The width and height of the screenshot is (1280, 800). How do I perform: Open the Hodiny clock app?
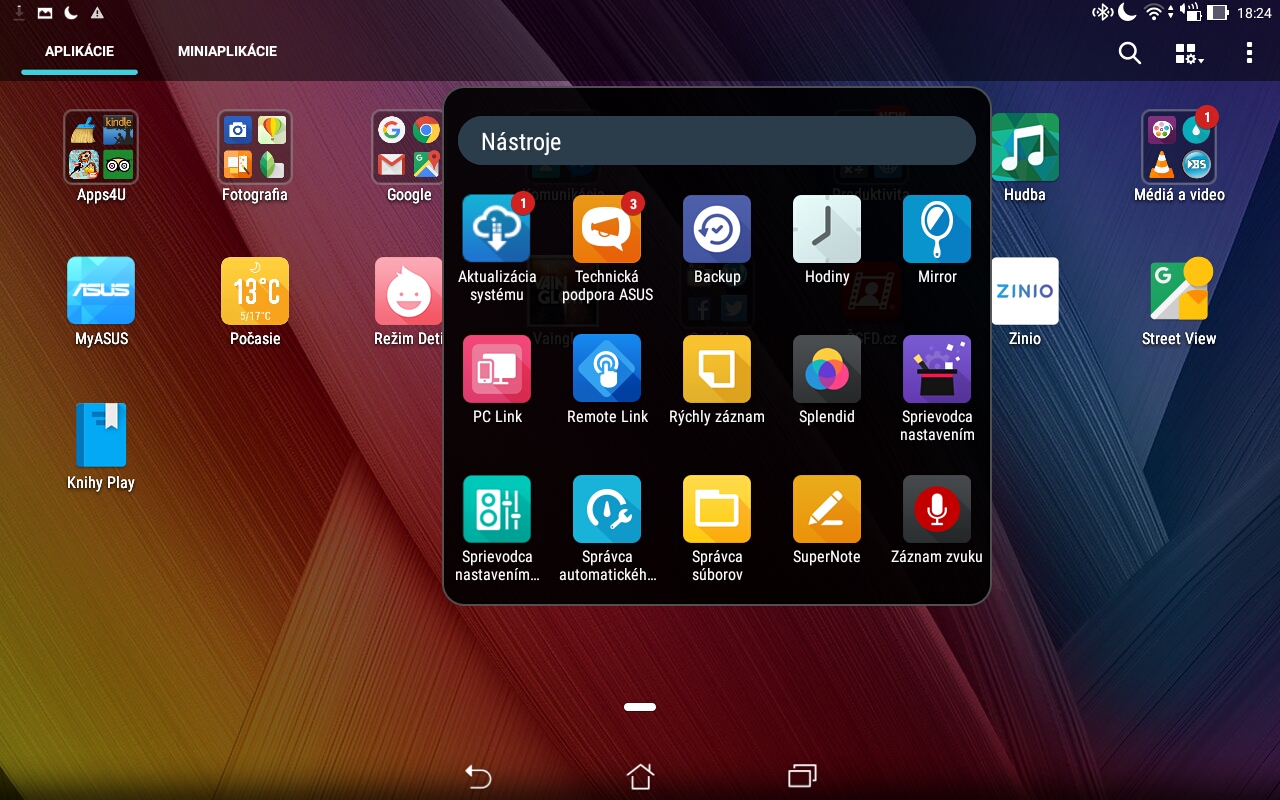[x=827, y=229]
